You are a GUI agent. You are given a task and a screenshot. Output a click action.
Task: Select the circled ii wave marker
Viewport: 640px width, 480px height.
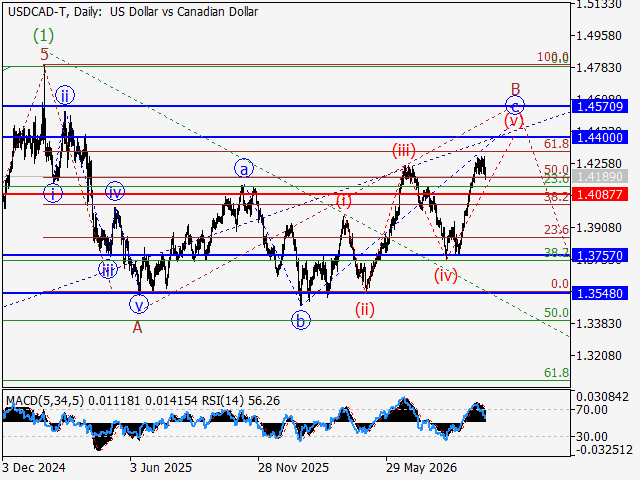[x=65, y=96]
